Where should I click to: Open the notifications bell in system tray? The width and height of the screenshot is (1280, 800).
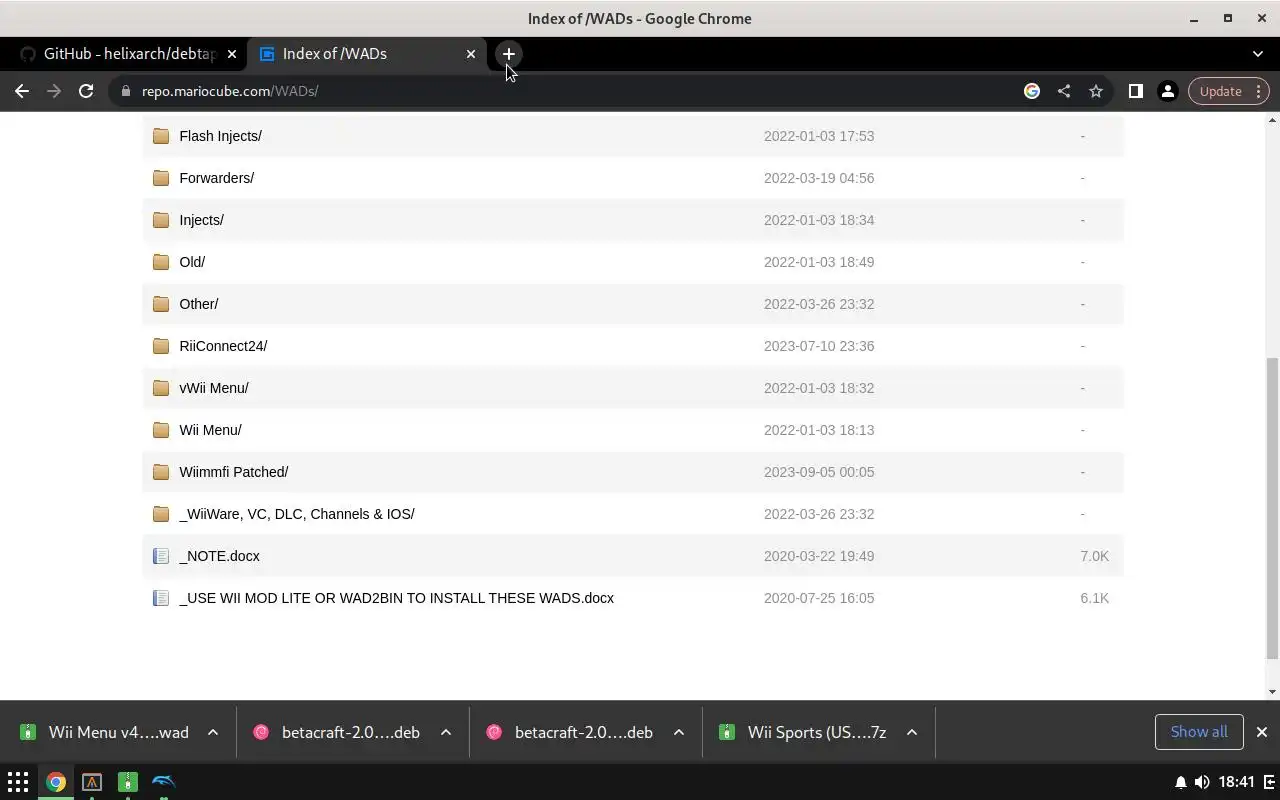pyautogui.click(x=1180, y=782)
